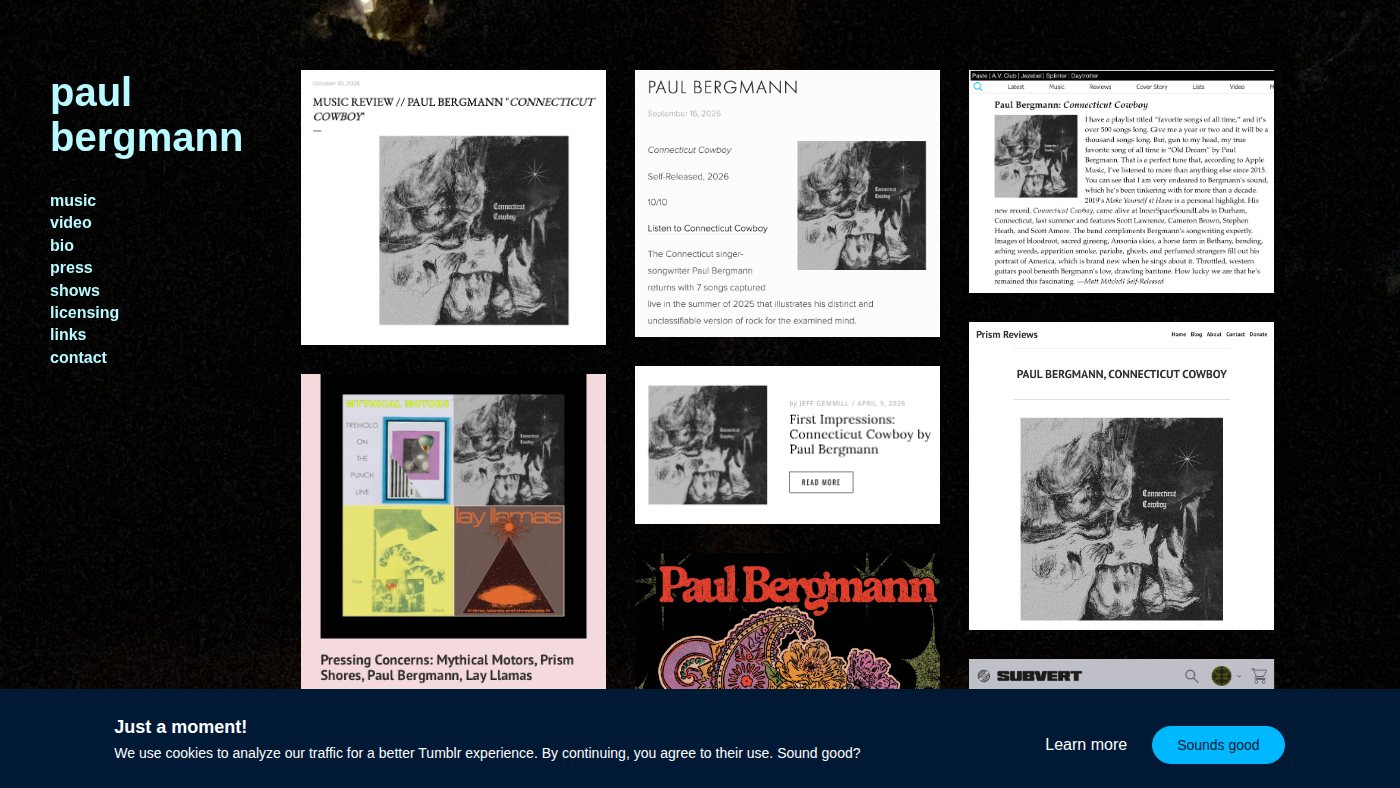
Task: Open the paisley Paul Bergmann poster image
Action: click(x=787, y=621)
